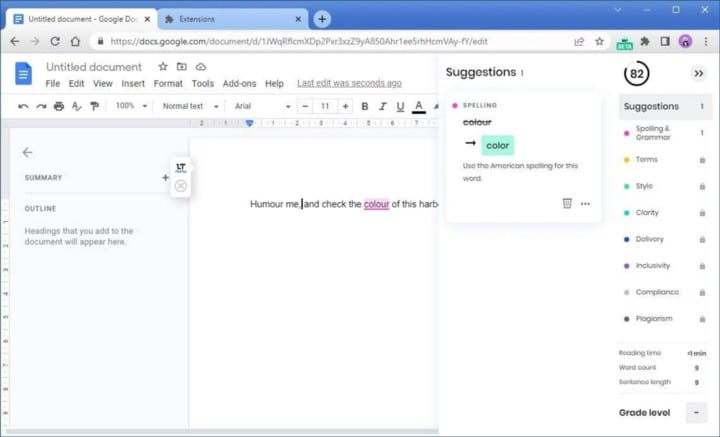Print the document with the printer icon
Viewport: 720px width, 437px height.
[59, 106]
